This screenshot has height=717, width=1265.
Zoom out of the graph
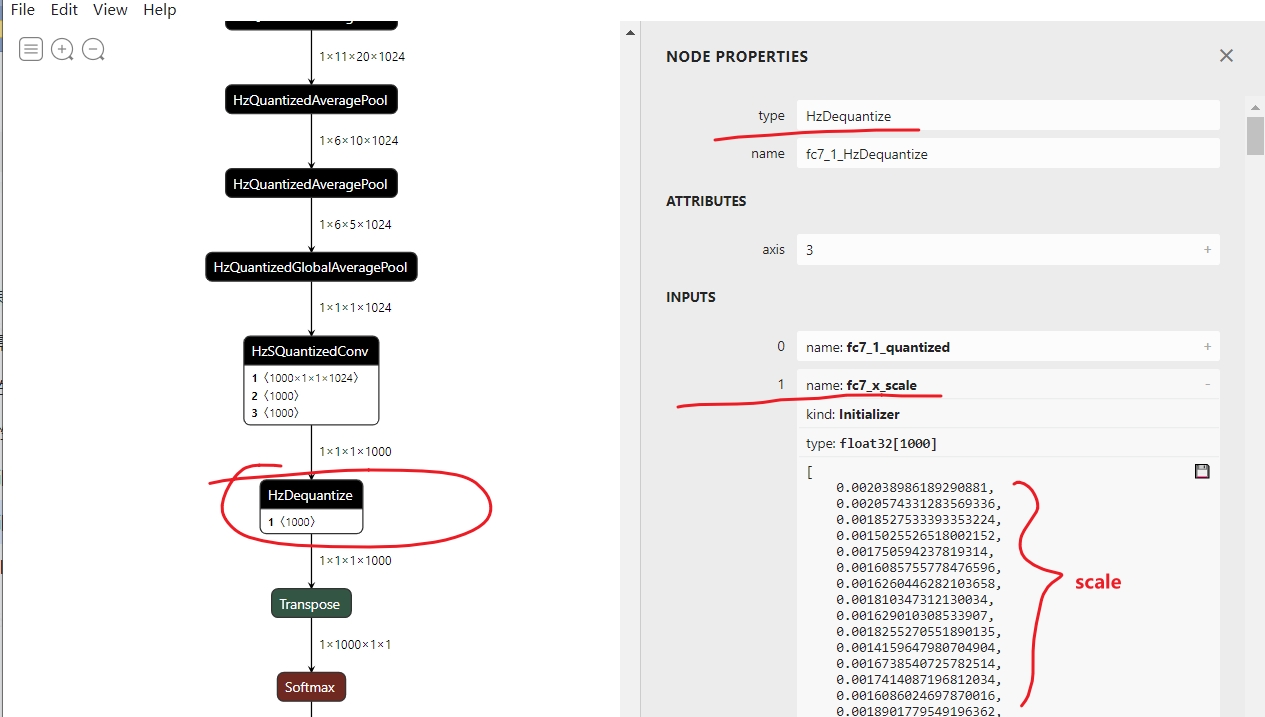(x=93, y=48)
